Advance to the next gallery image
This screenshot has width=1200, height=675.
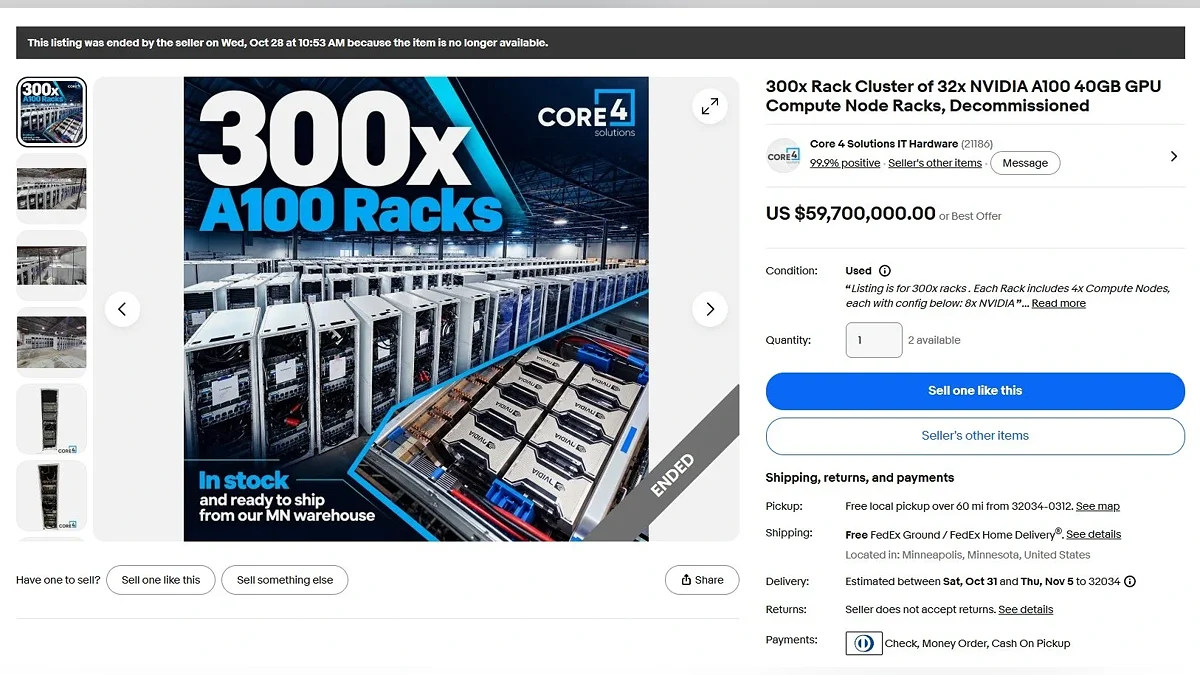point(710,309)
